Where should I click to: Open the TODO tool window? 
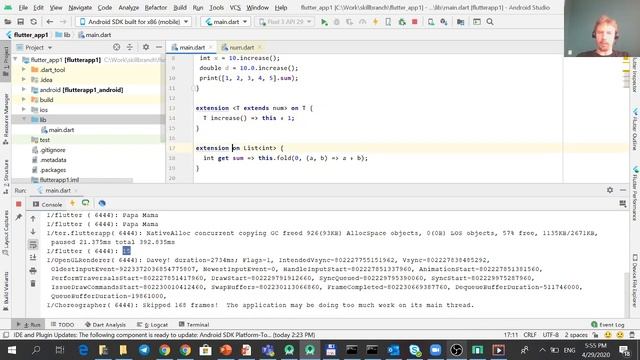[x=62, y=324]
